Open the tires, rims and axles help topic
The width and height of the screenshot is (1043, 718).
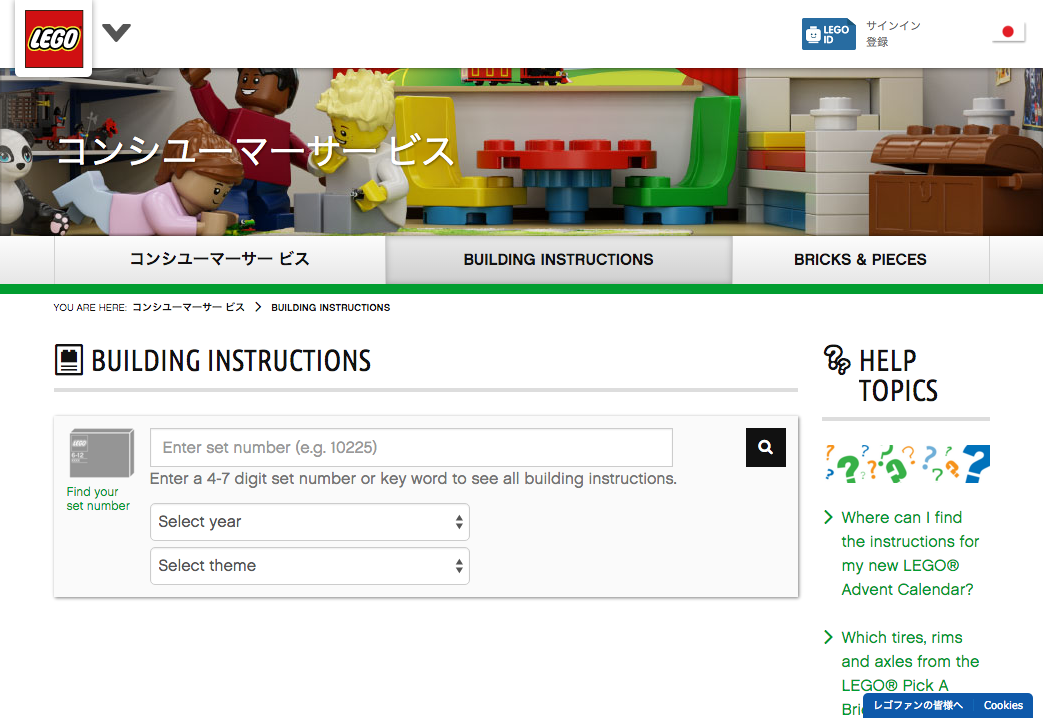909,672
